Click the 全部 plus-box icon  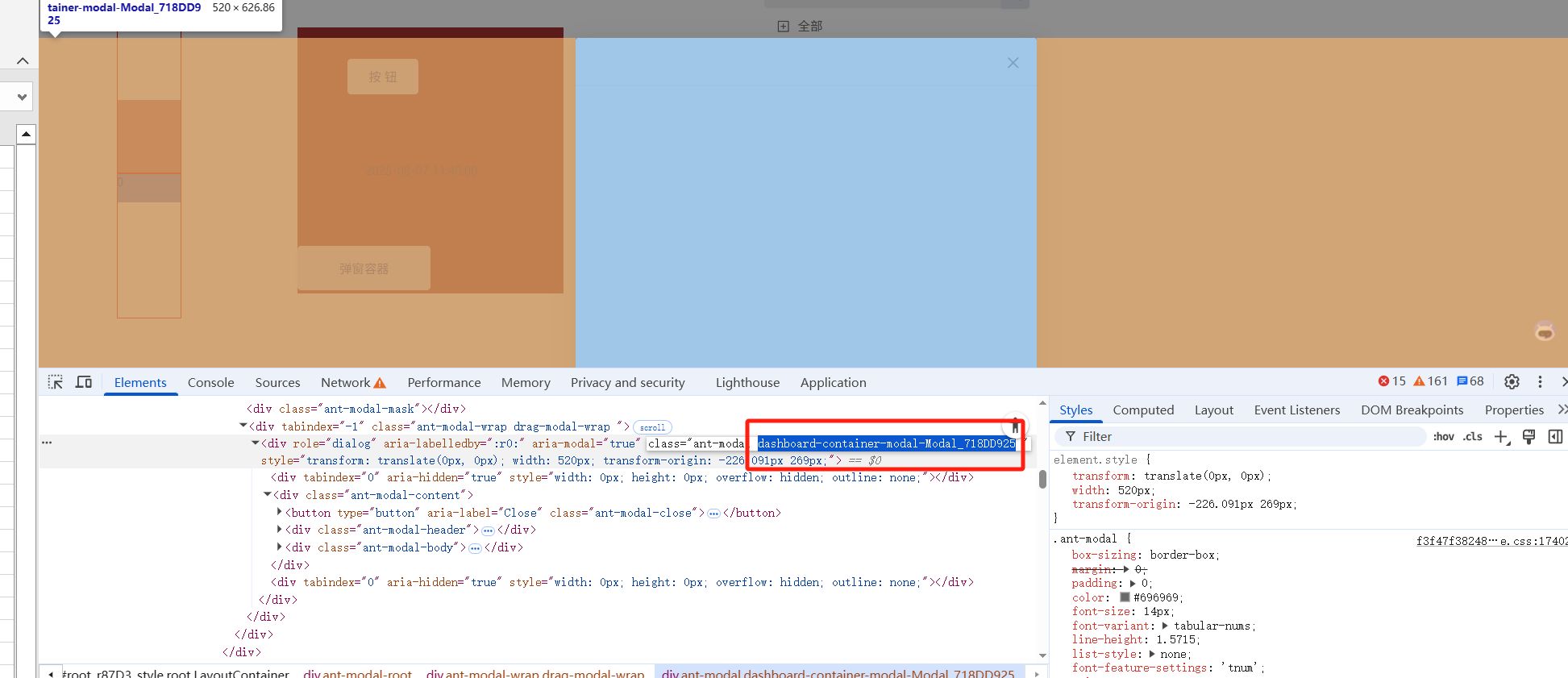783,26
